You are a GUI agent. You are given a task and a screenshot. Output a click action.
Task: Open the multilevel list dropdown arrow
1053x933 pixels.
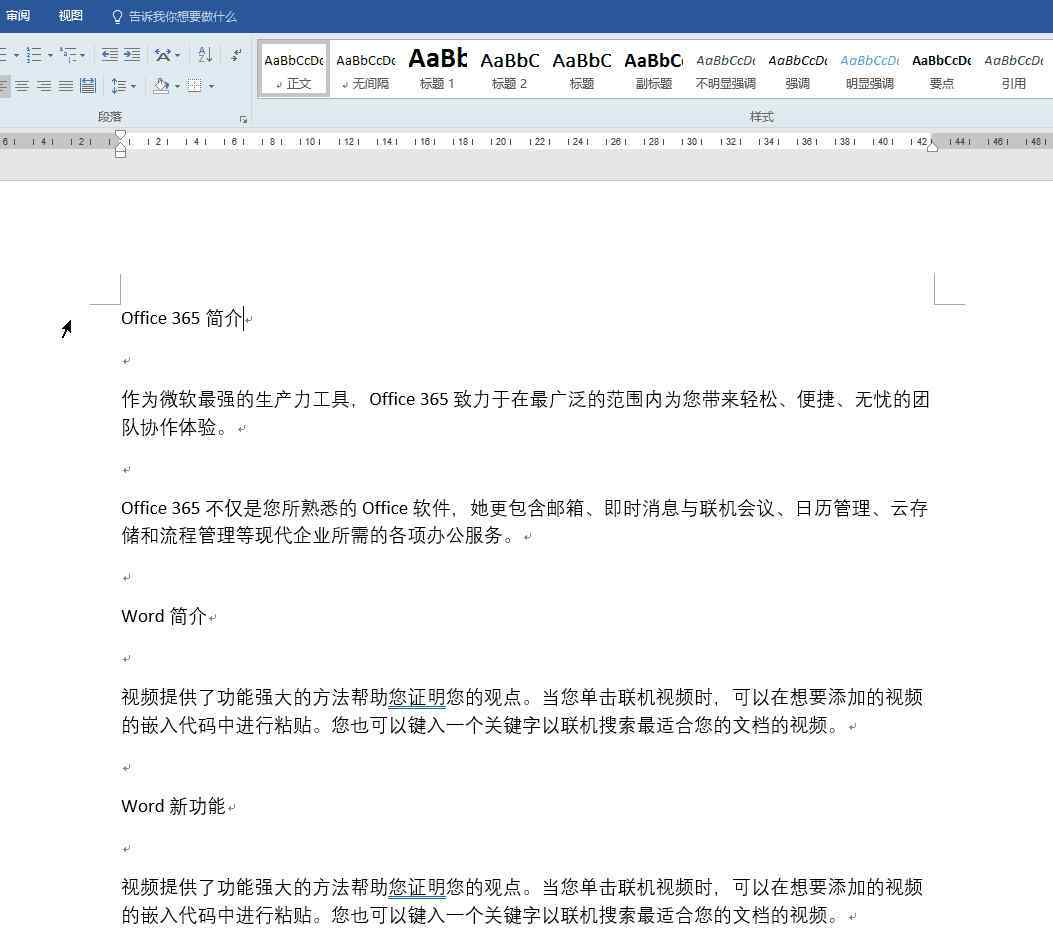[x=83, y=56]
